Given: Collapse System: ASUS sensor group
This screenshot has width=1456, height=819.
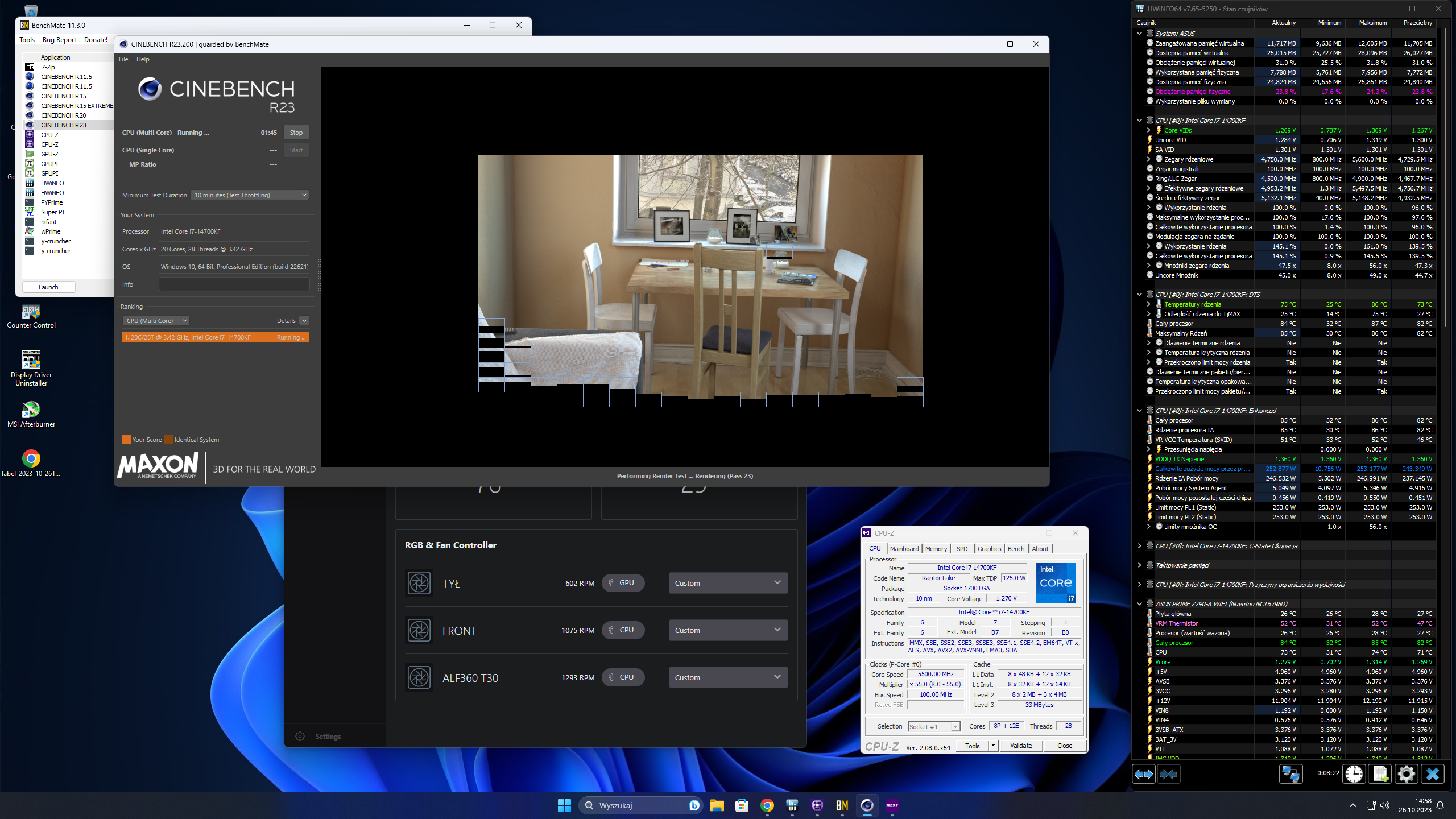Looking at the screenshot, I should 1139,34.
